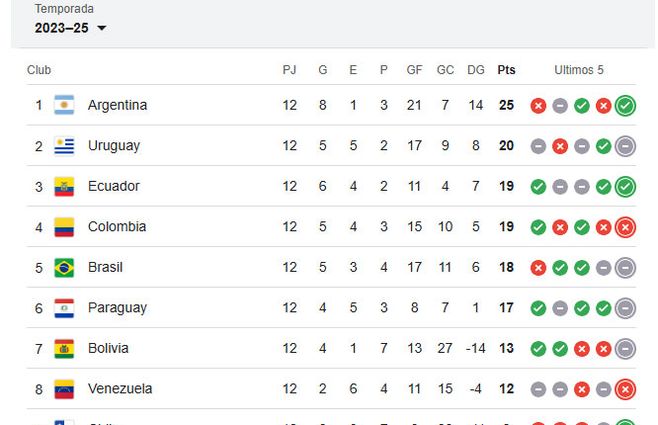Click the Brasil flag icon

click(64, 267)
